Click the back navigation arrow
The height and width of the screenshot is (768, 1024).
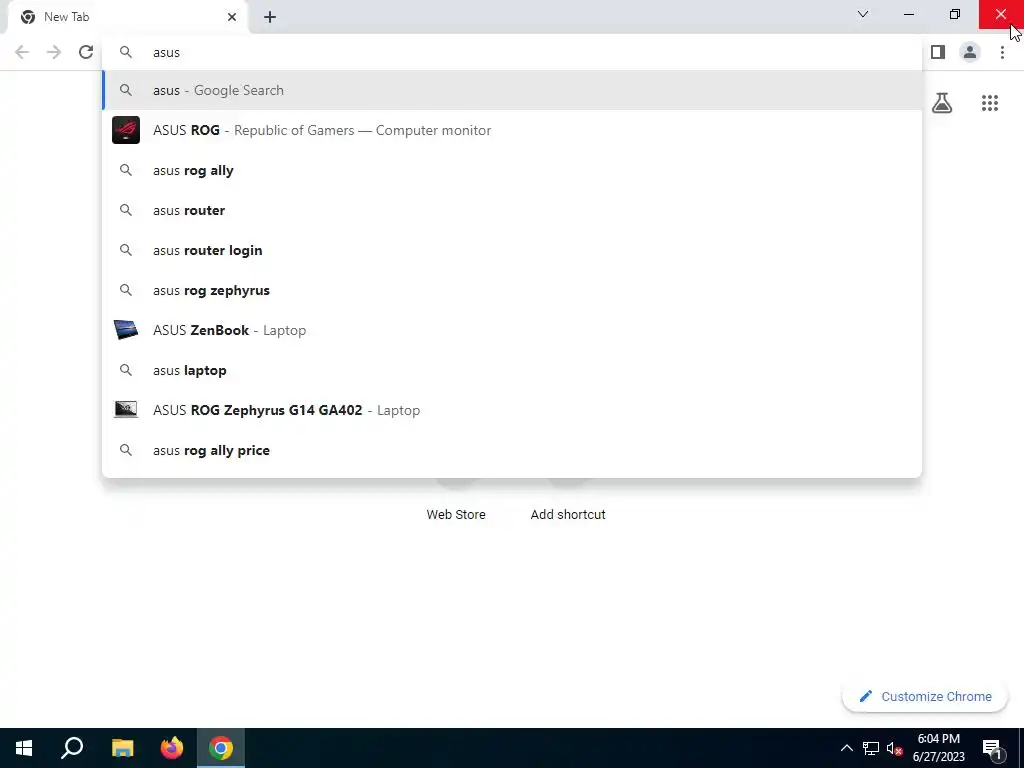pyautogui.click(x=22, y=52)
